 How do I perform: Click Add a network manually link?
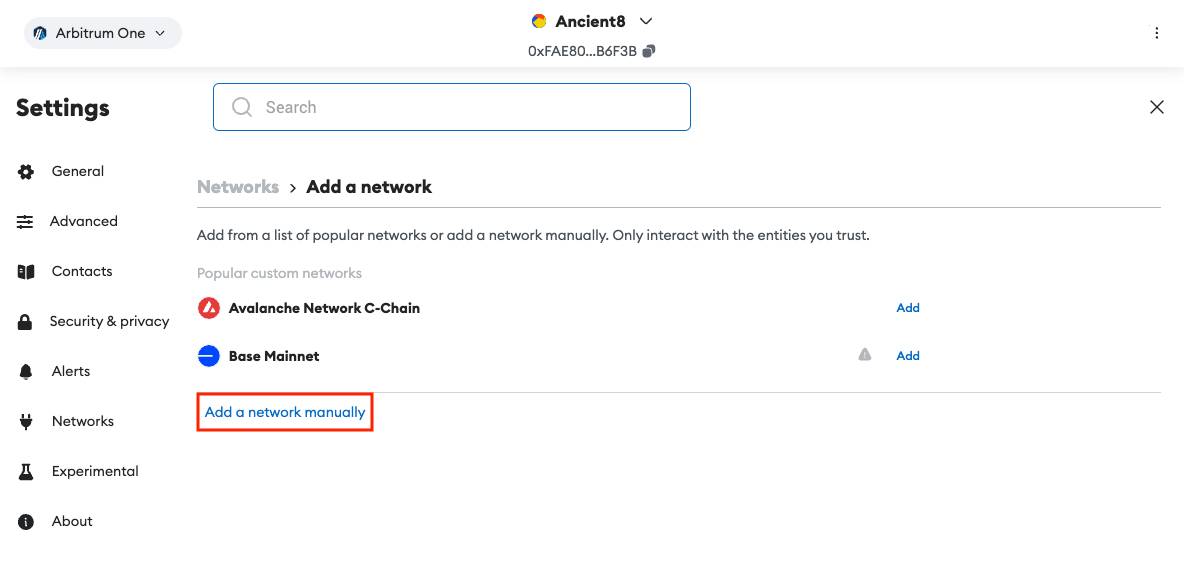(285, 412)
